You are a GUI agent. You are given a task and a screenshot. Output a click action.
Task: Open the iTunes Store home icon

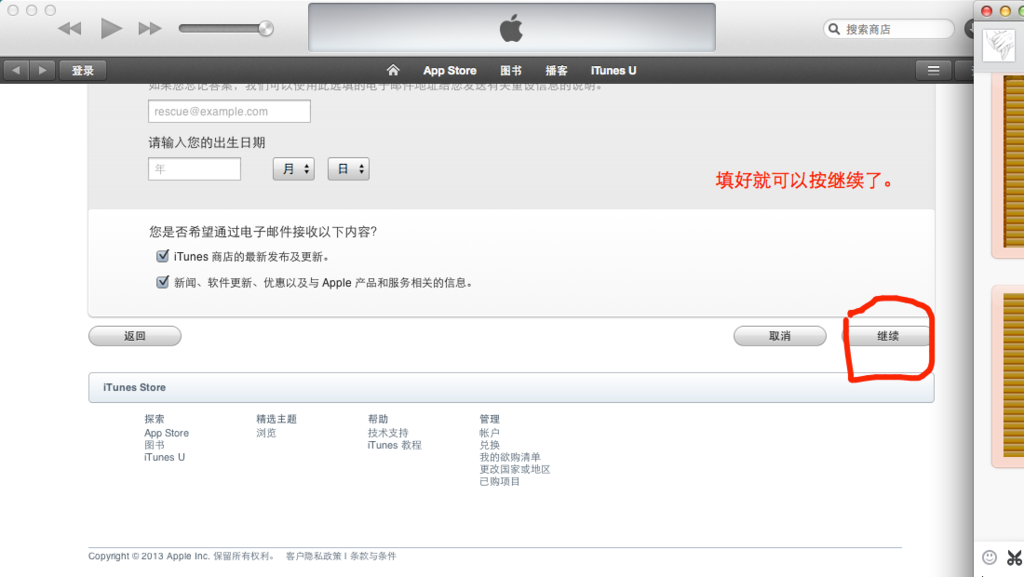[392, 70]
